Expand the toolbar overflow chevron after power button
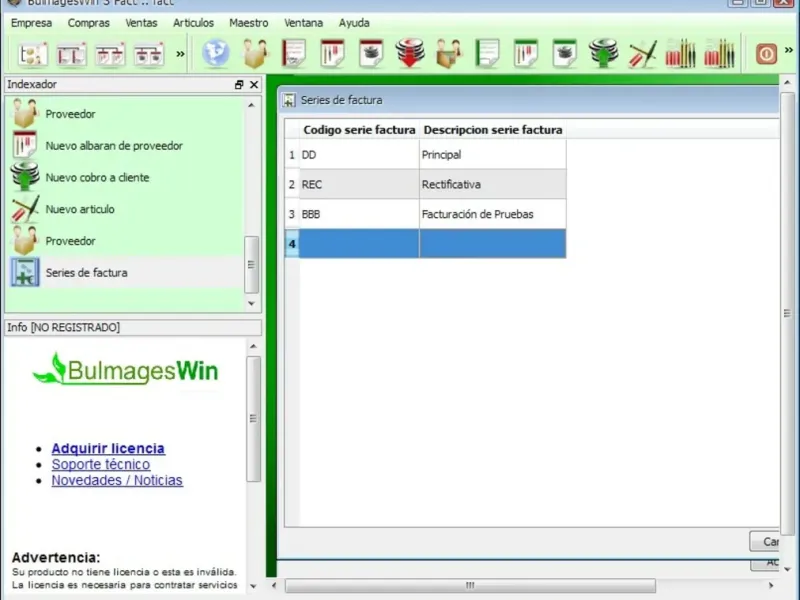800x600 pixels. 789,50
